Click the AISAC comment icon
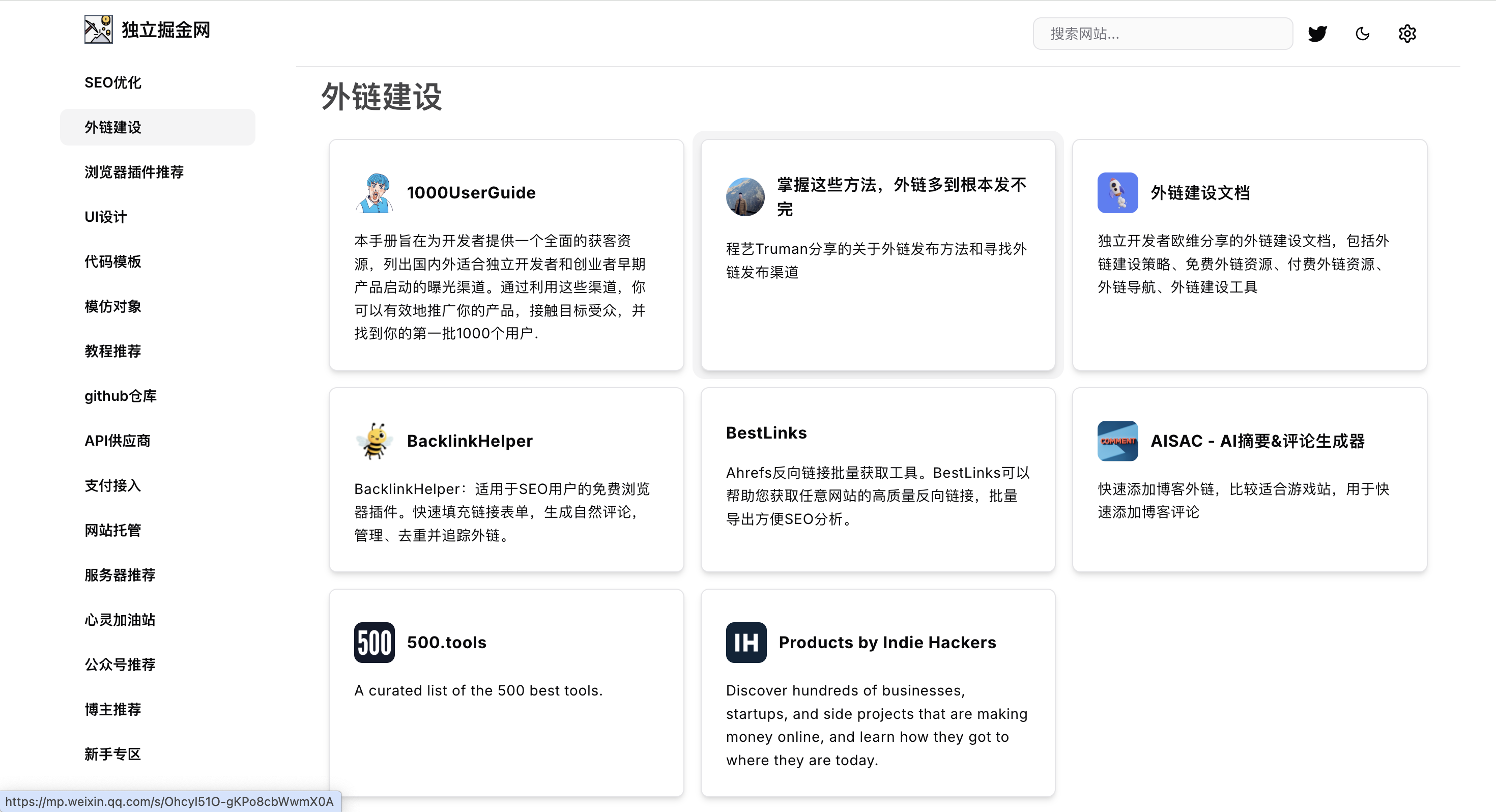The width and height of the screenshot is (1496, 812). 1117,441
